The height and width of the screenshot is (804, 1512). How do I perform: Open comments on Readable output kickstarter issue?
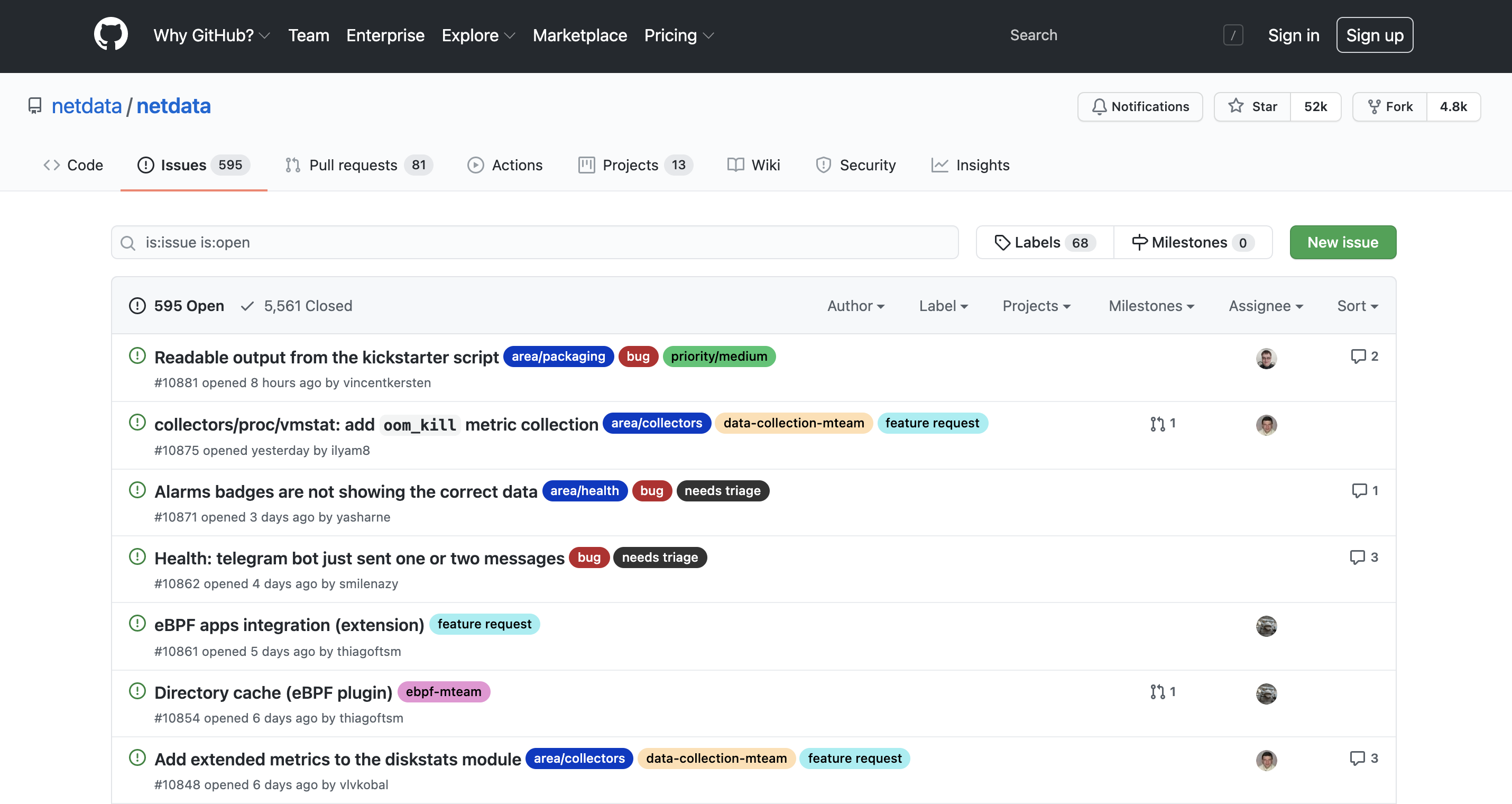coord(1363,357)
